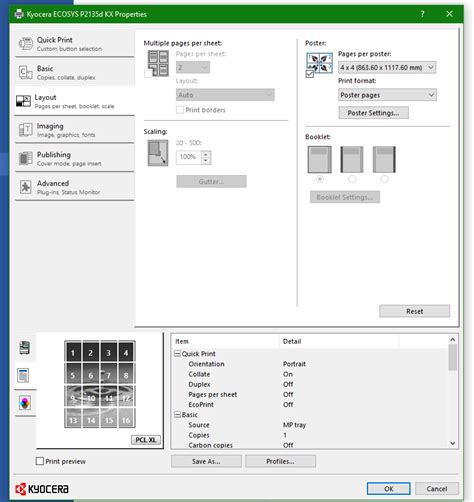The width and height of the screenshot is (474, 502).
Task: Click the Gutter button
Action: 211,182
